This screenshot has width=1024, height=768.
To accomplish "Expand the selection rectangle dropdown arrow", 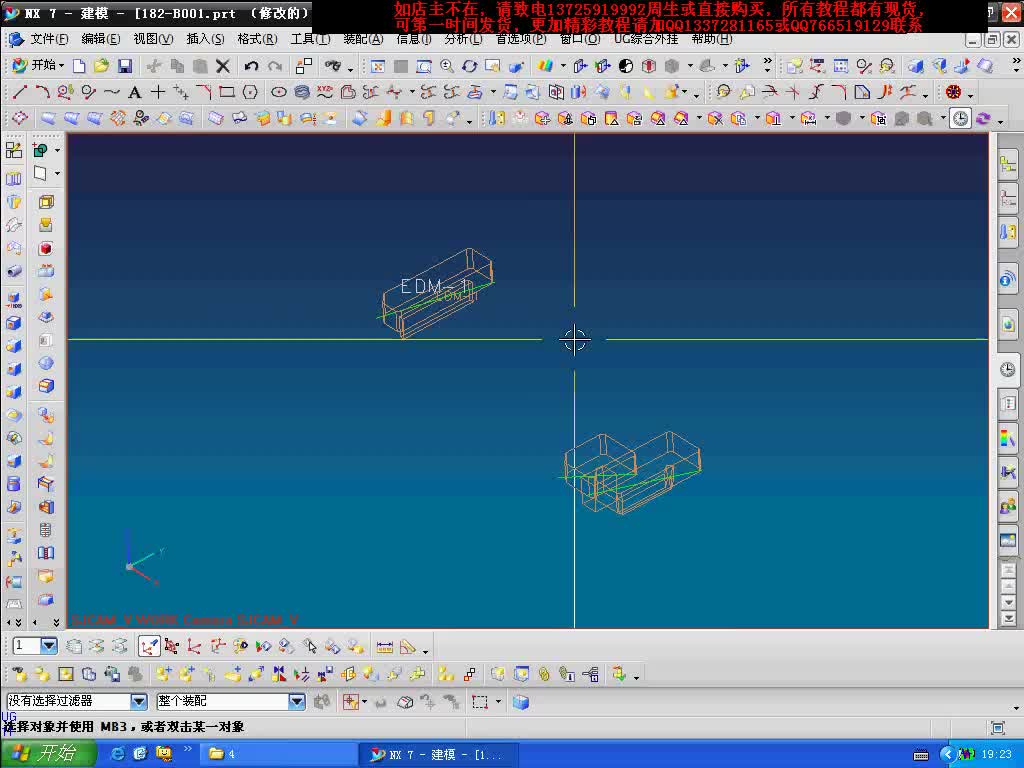I will [x=498, y=702].
